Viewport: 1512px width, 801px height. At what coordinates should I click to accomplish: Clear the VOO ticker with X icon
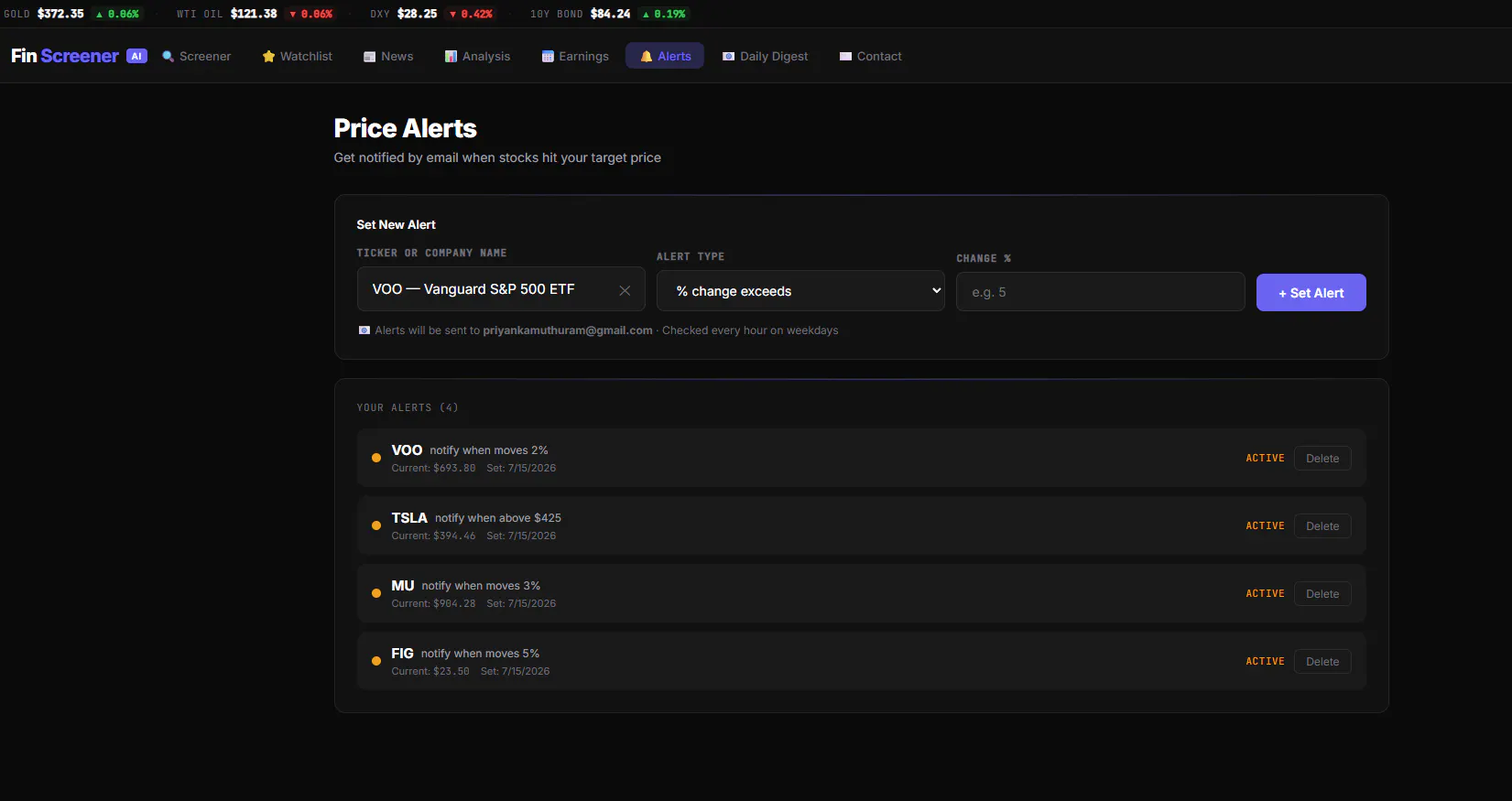click(x=625, y=290)
